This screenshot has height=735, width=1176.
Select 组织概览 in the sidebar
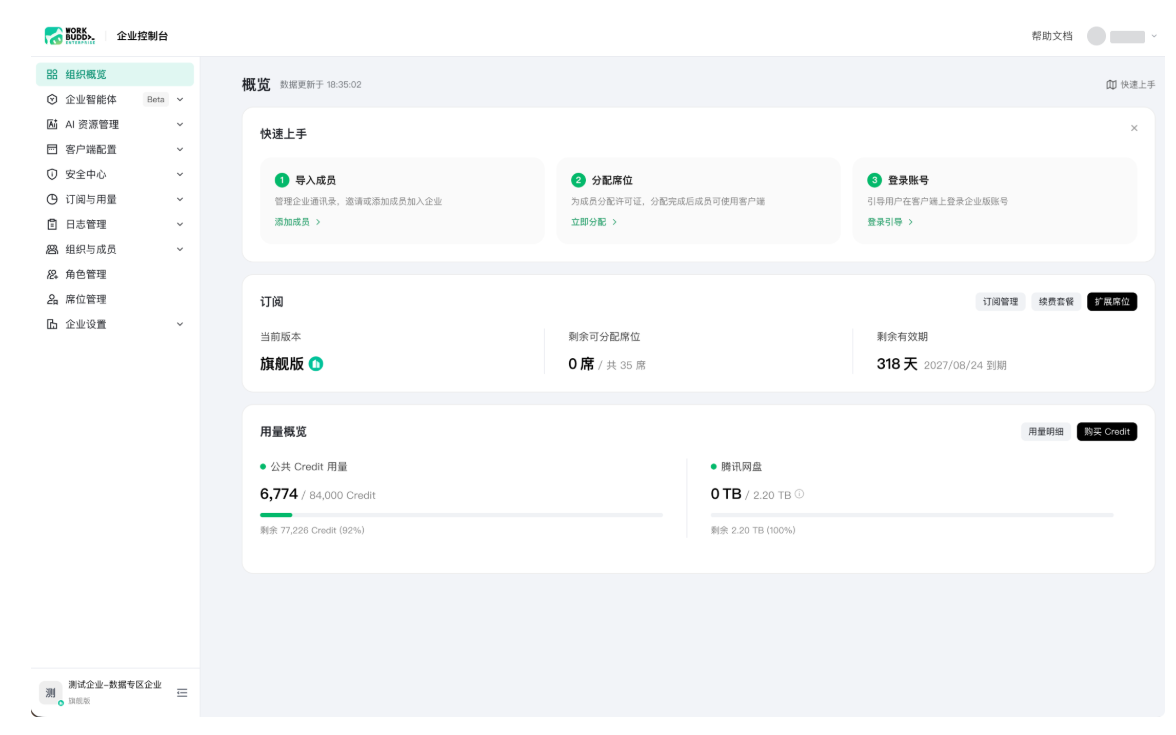115,74
